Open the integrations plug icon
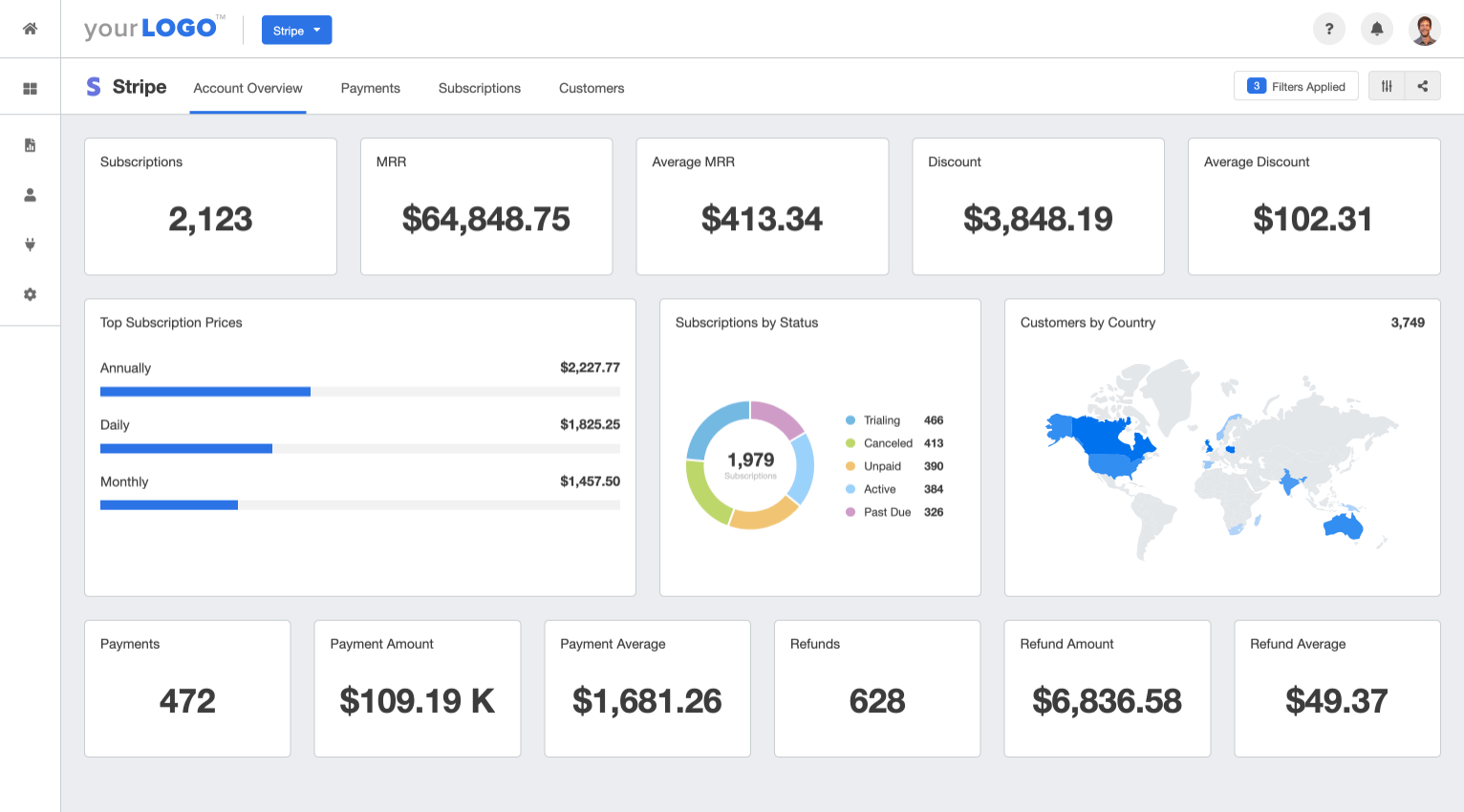 (30, 245)
